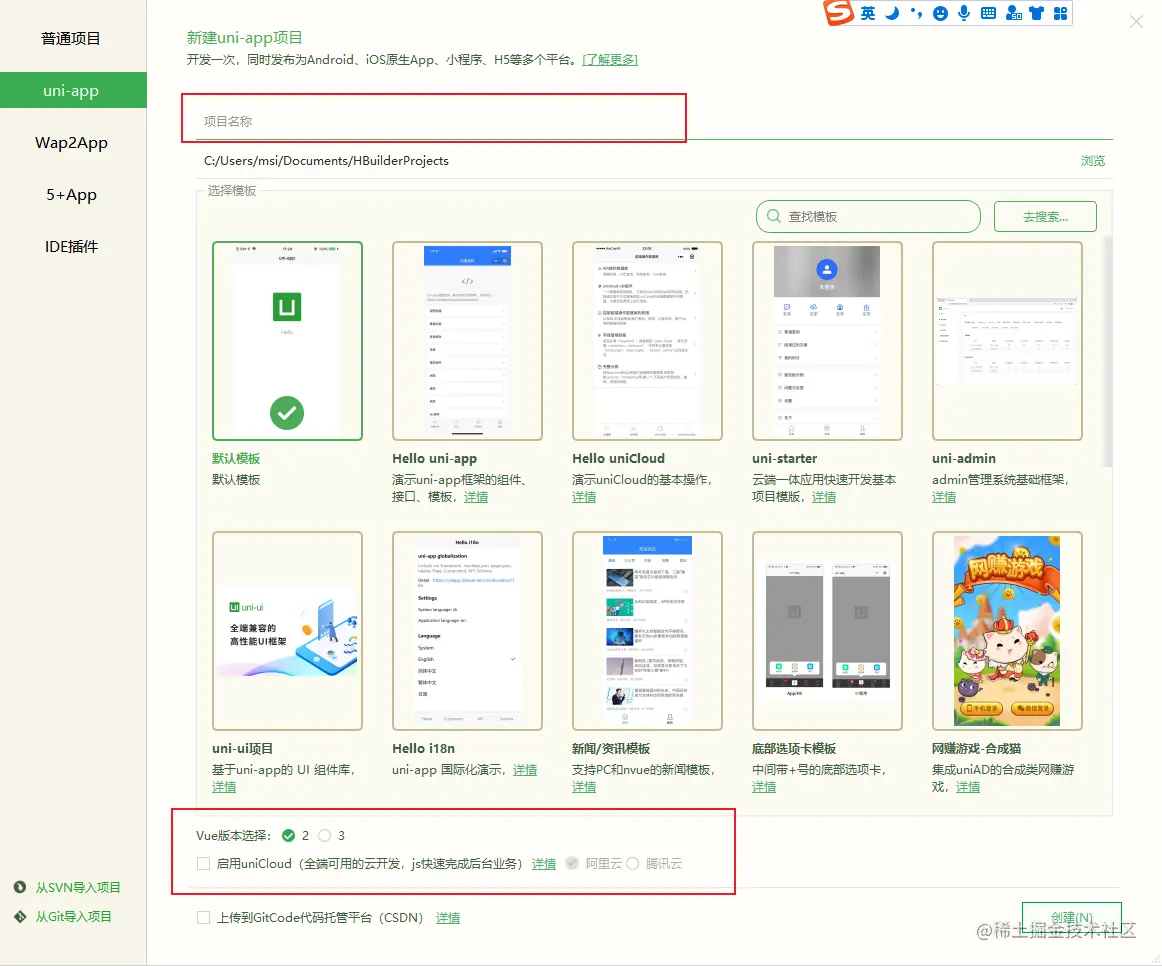Viewport: 1162px width, 966px height.
Task: Open 详情 link under Hello i18n
Action: (x=525, y=770)
